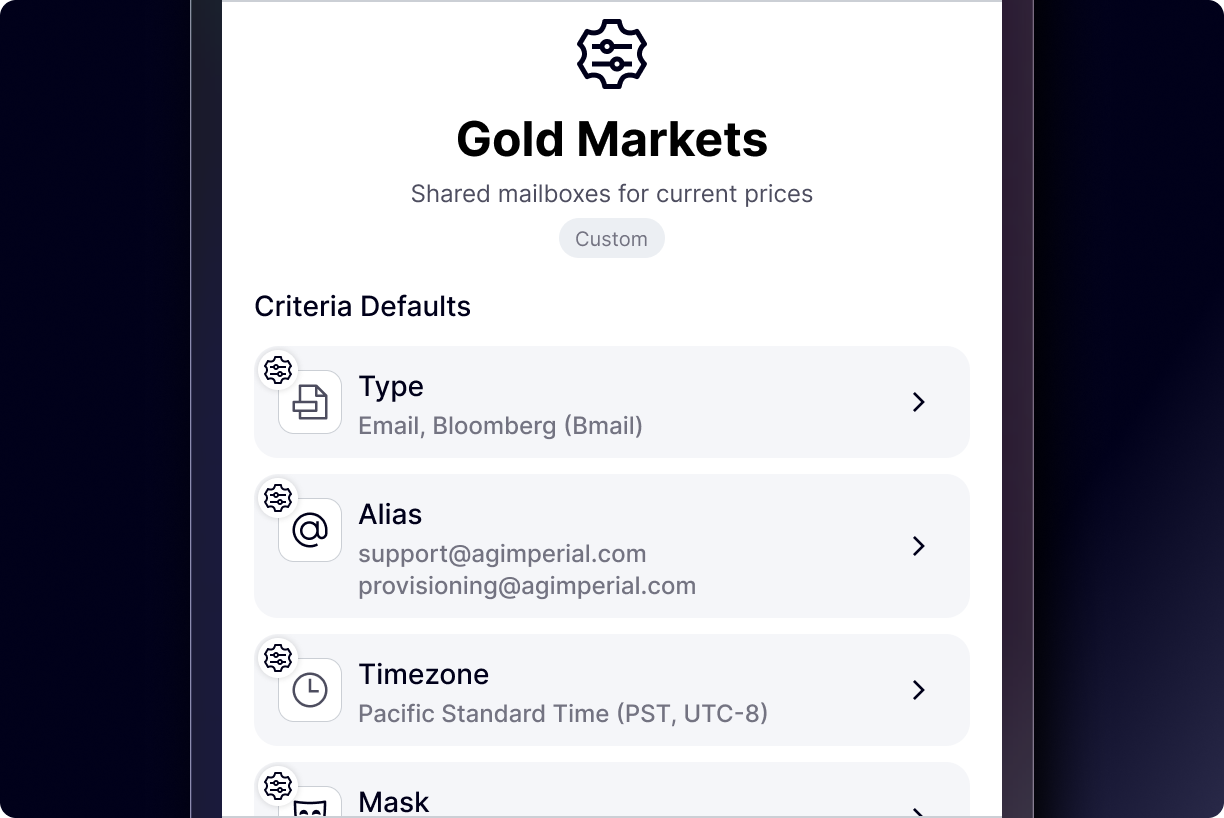Click the provisioning@agimperial.com alias
This screenshot has width=1224, height=818.
(527, 586)
